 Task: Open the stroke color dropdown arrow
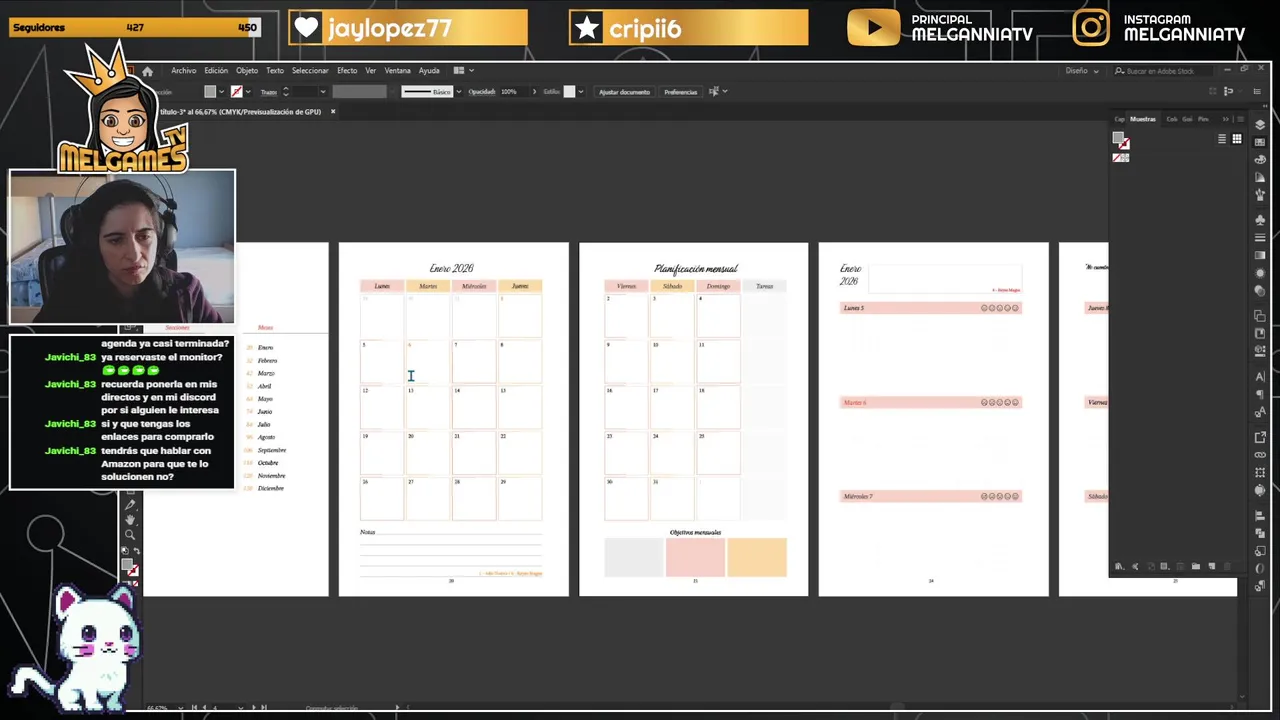click(248, 91)
